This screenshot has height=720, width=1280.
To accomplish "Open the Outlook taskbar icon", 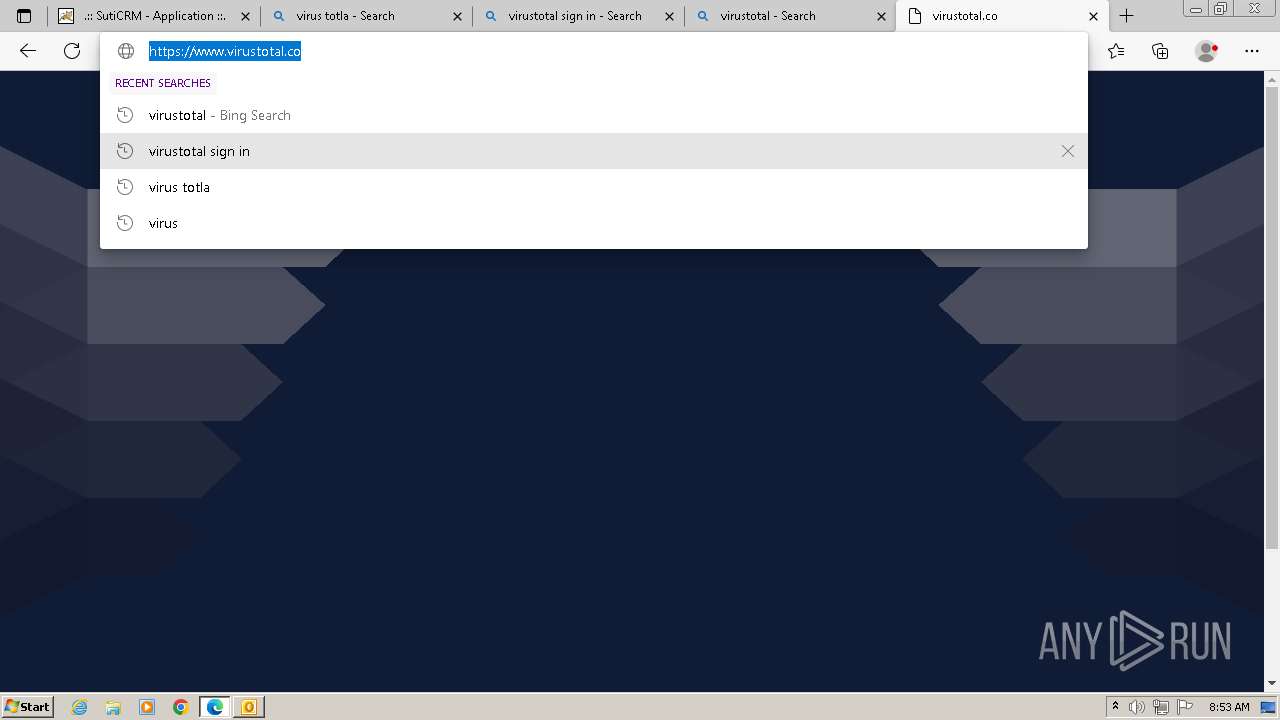I will (248, 707).
